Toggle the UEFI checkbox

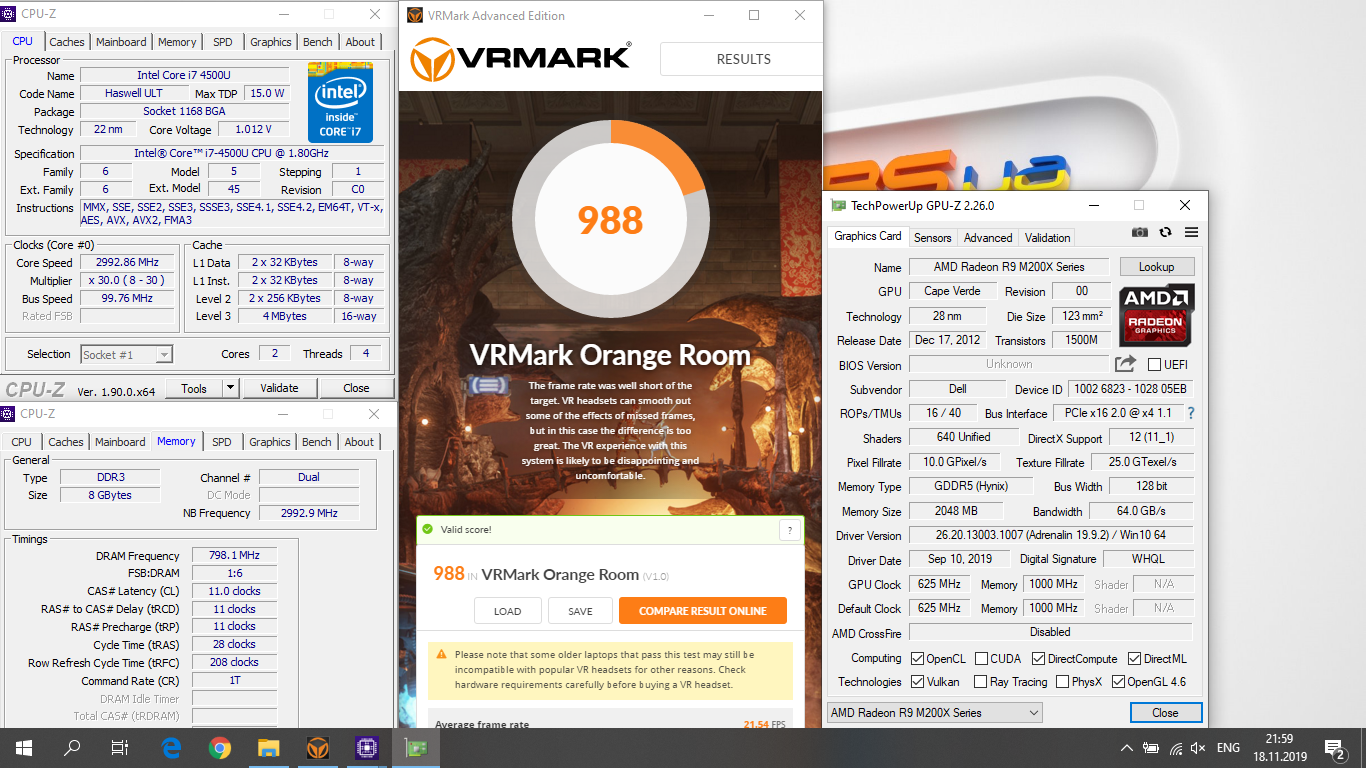point(1155,365)
